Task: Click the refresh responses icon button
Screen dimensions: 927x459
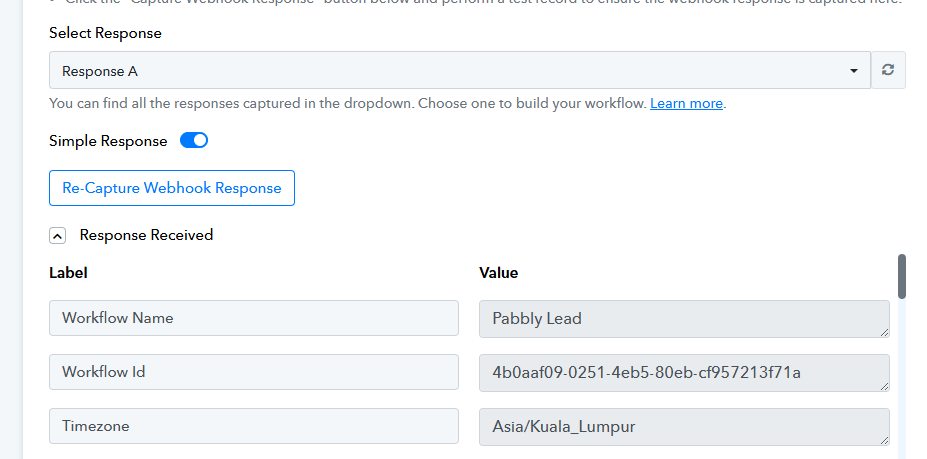Action: point(887,71)
